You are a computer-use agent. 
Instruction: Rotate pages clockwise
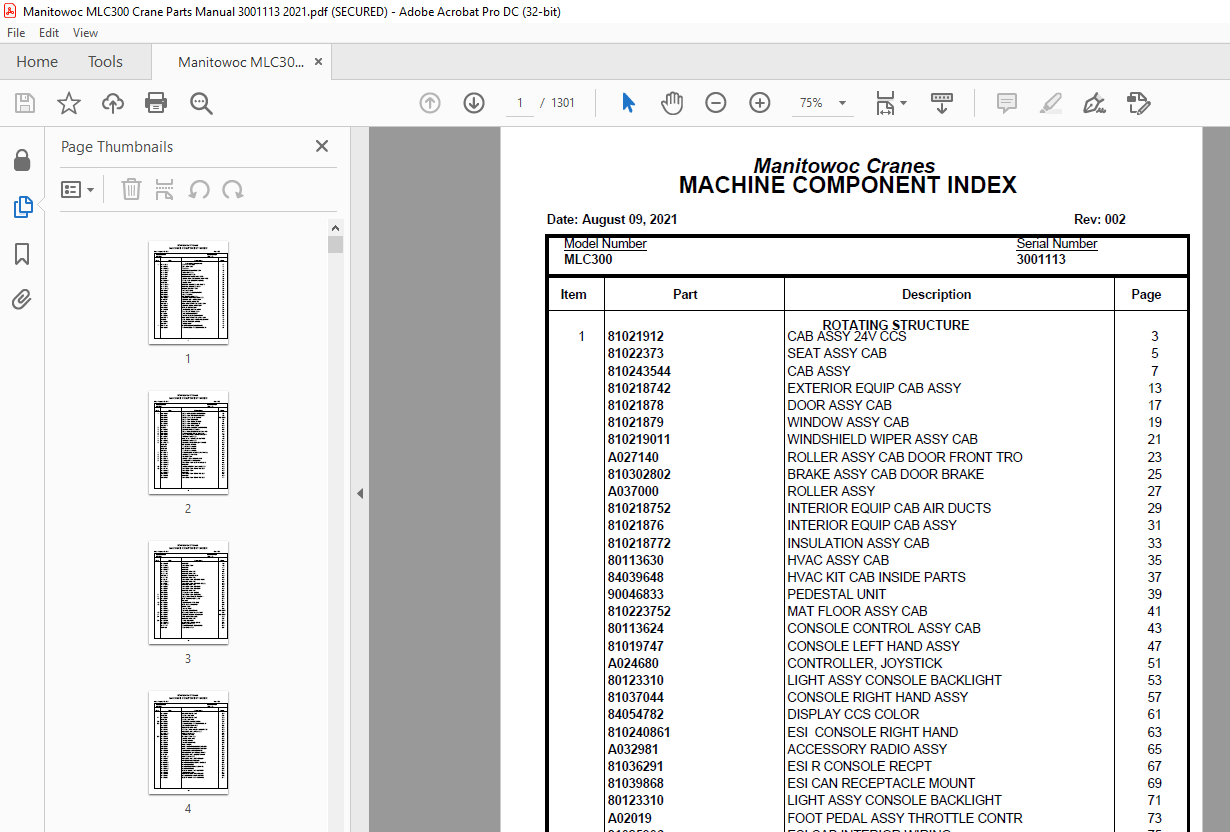click(233, 189)
